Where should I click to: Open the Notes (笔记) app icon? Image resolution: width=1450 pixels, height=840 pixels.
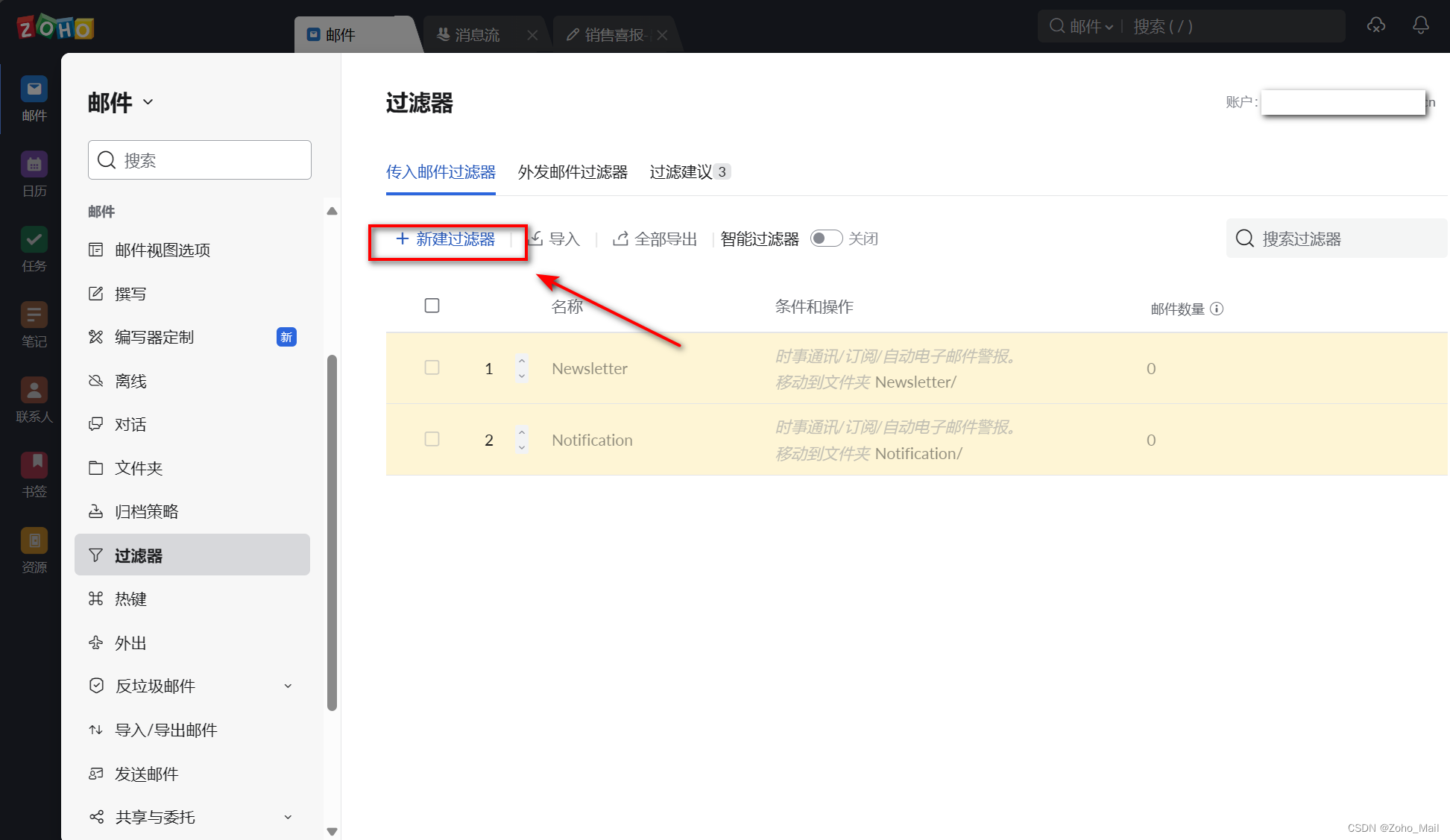34,316
